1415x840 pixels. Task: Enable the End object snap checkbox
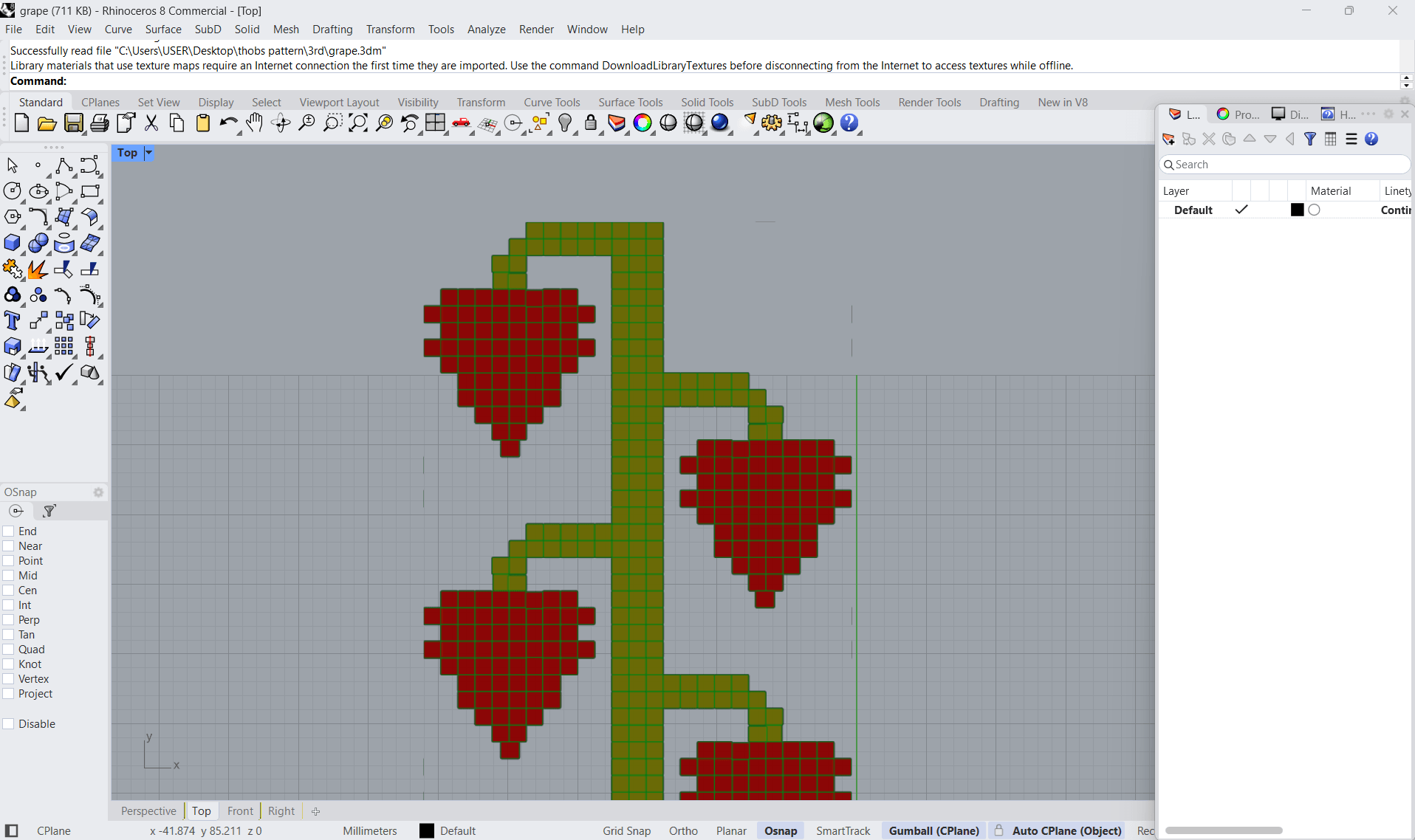9,531
